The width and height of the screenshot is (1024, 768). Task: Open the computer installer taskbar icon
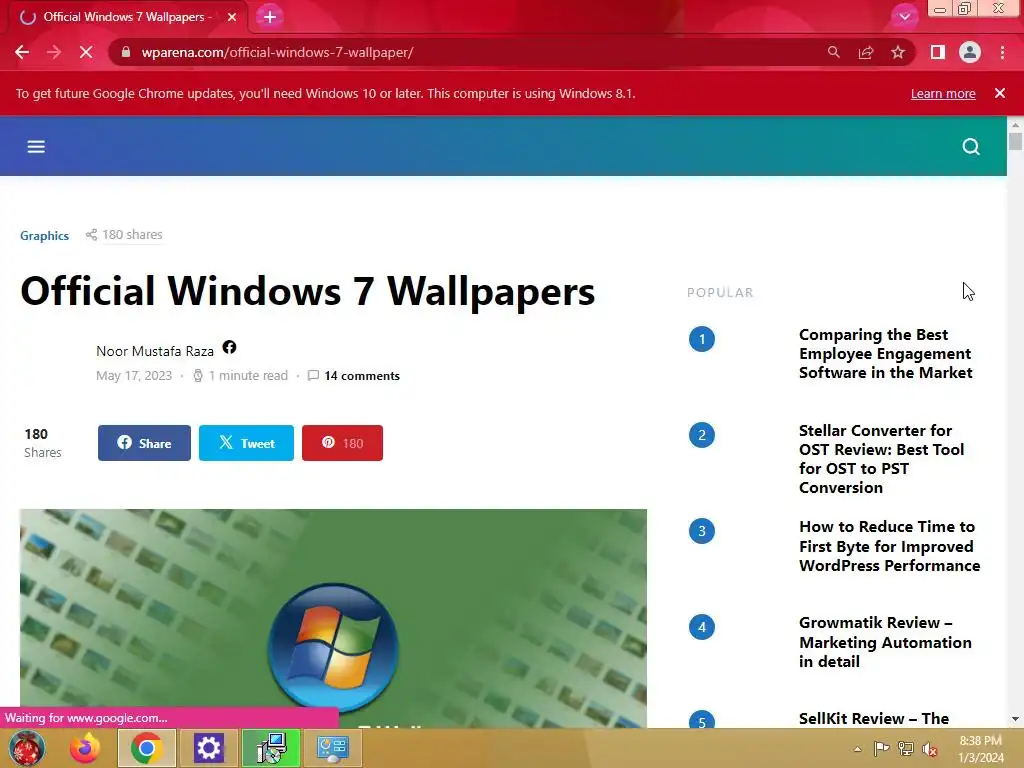[x=270, y=748]
